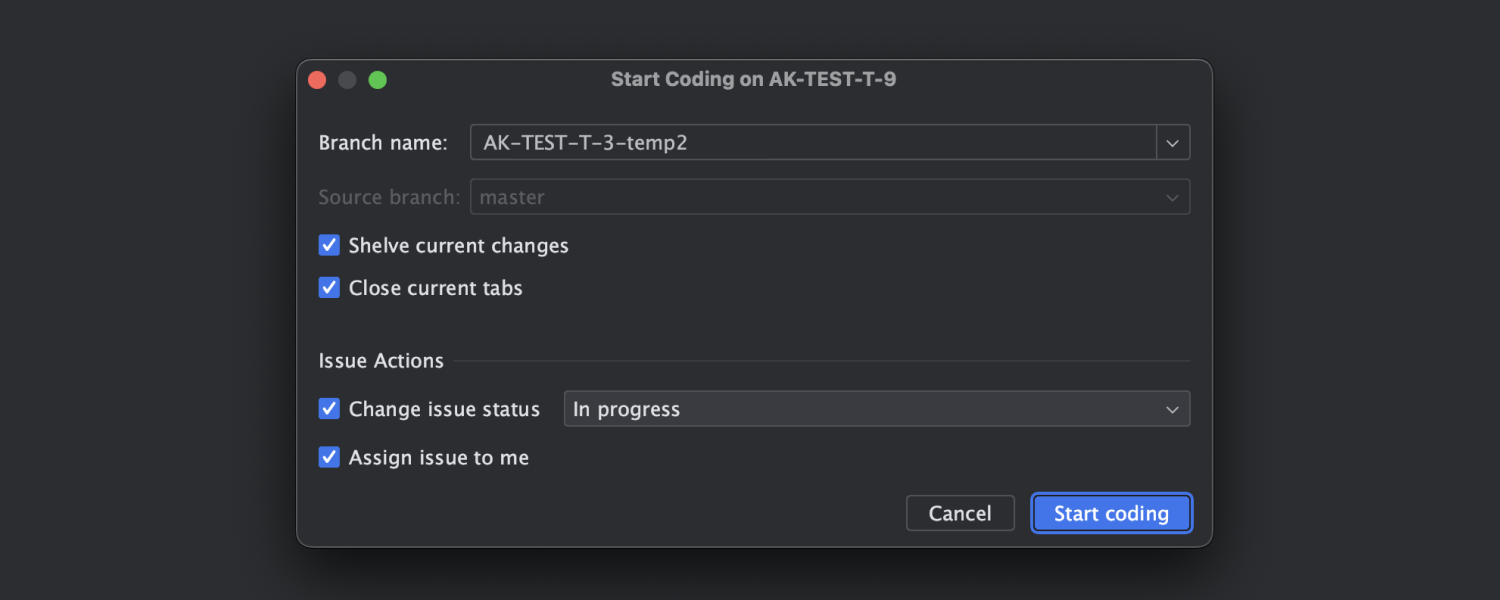Expand the Branch name dropdown arrow
1500x600 pixels.
tap(1173, 143)
